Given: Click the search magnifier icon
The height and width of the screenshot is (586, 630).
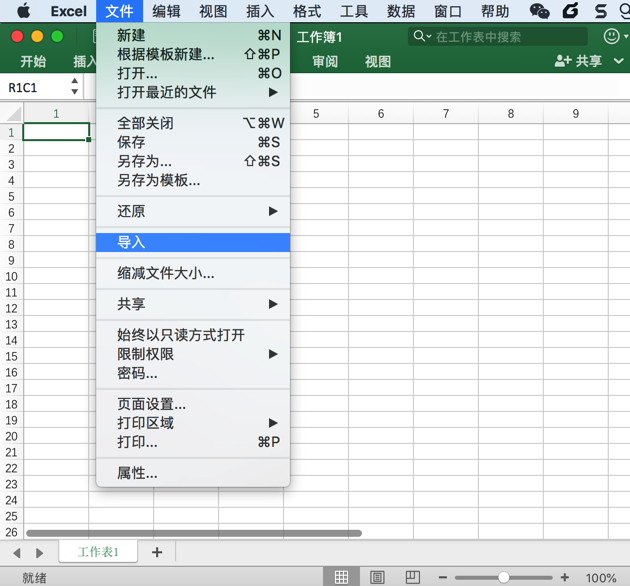Looking at the screenshot, I should pyautogui.click(x=419, y=36).
